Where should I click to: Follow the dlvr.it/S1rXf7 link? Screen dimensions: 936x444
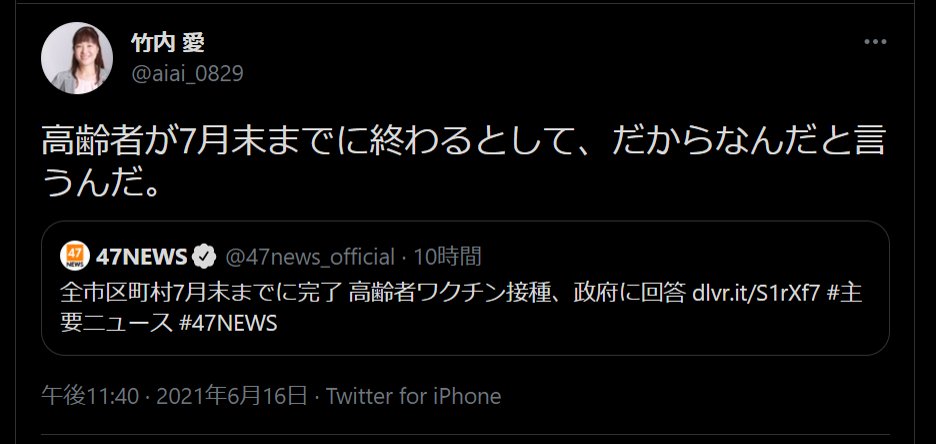tap(756, 293)
